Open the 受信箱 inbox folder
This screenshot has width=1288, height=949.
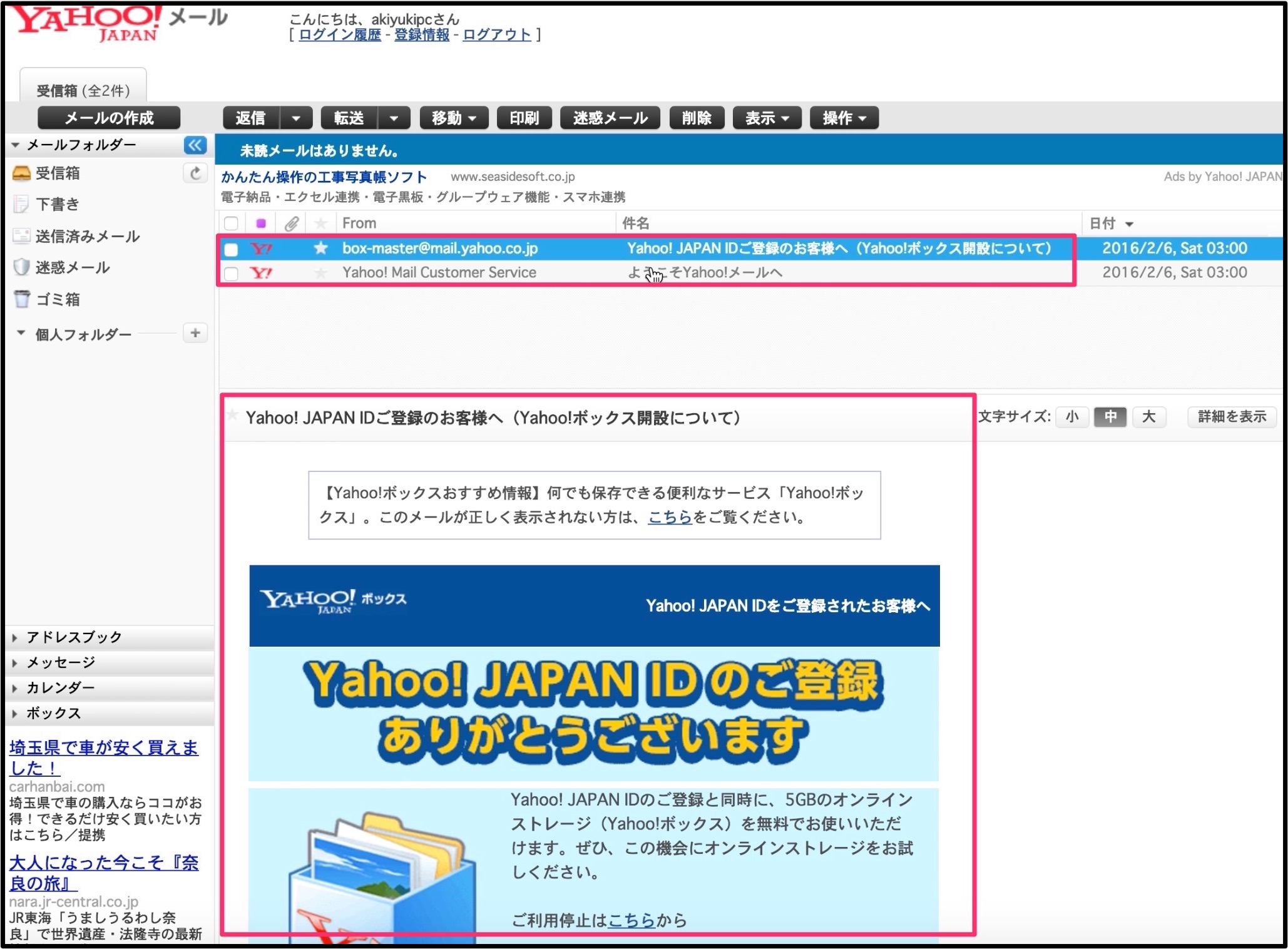[x=58, y=173]
